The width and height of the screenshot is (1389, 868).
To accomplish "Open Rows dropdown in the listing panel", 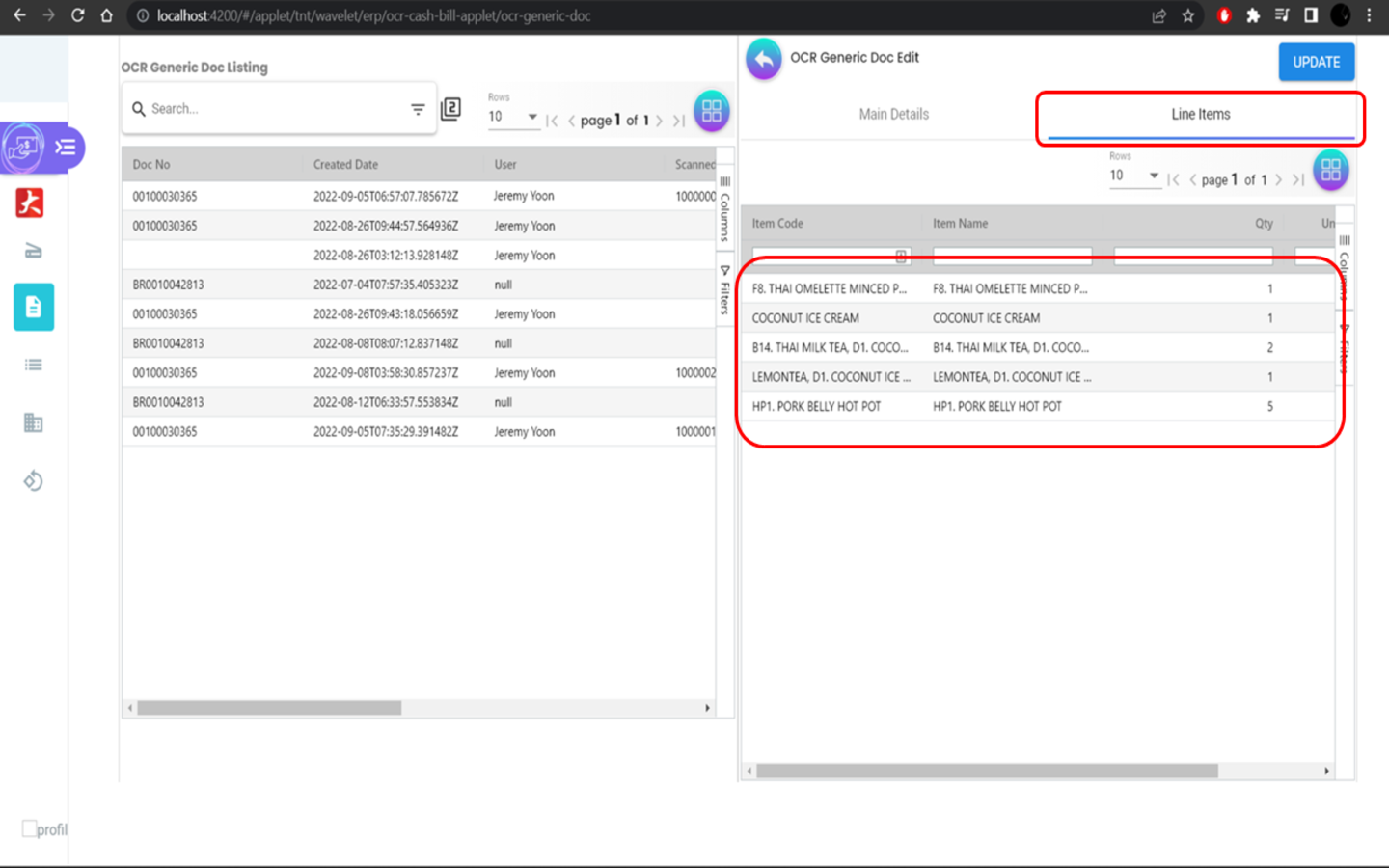I will pos(512,117).
